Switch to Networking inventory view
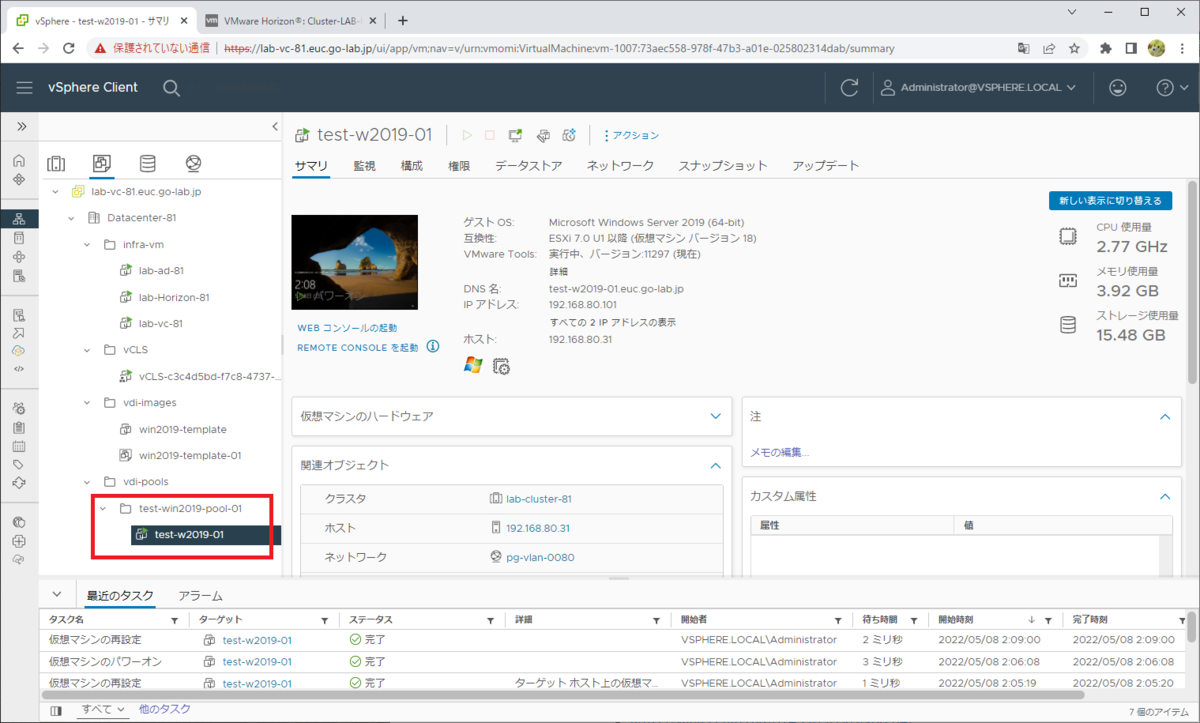 pos(193,163)
